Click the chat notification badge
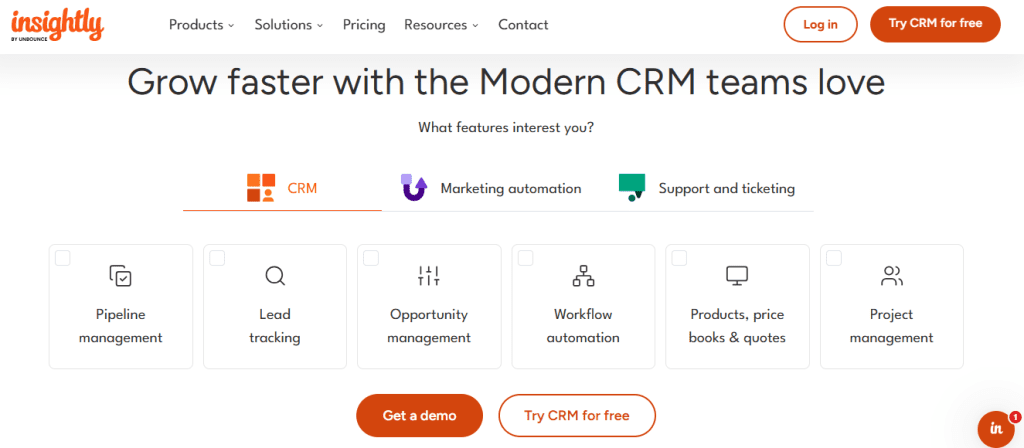The height and width of the screenshot is (448, 1024). [1015, 416]
